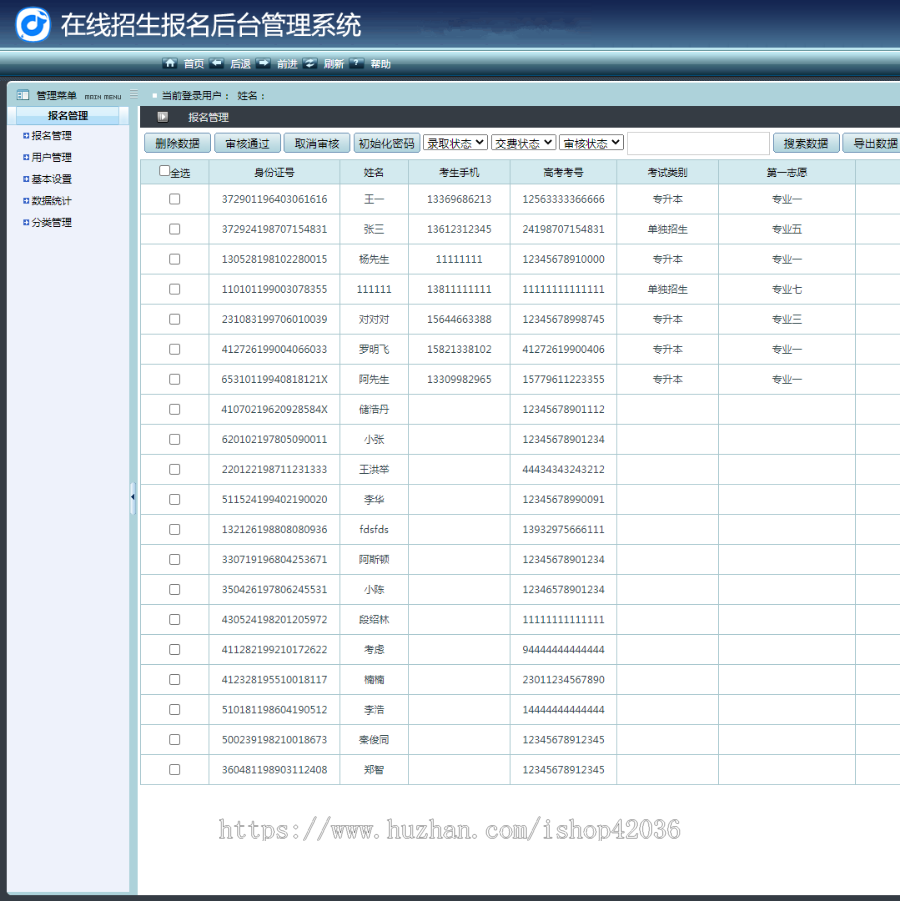Click the 搜索数据 button
900x901 pixels.
click(x=806, y=143)
